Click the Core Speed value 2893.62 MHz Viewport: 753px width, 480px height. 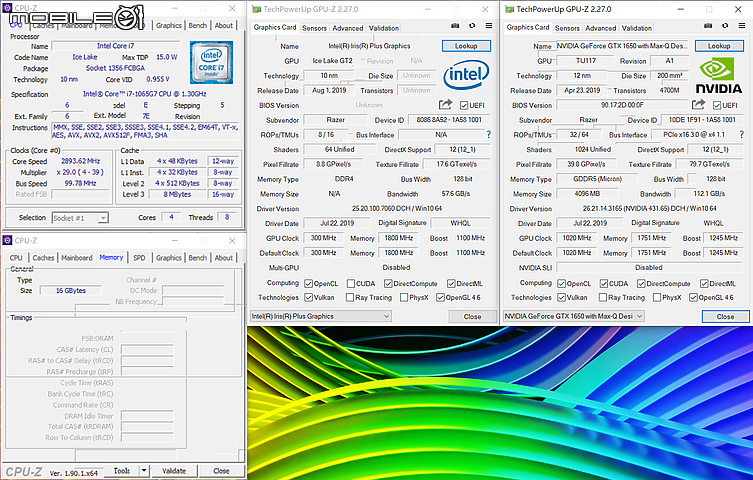click(x=81, y=161)
